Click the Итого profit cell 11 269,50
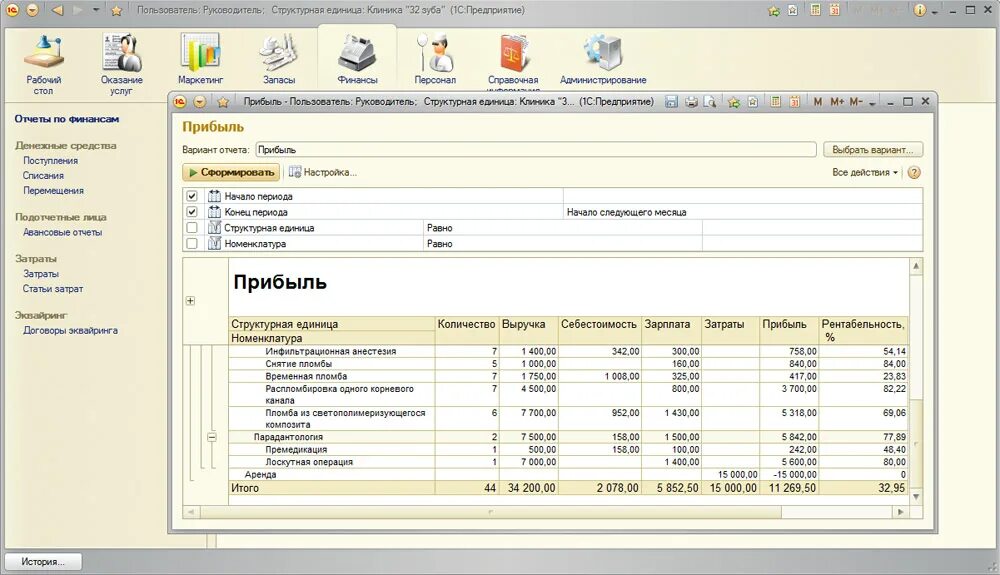The image size is (1000, 575). point(789,488)
